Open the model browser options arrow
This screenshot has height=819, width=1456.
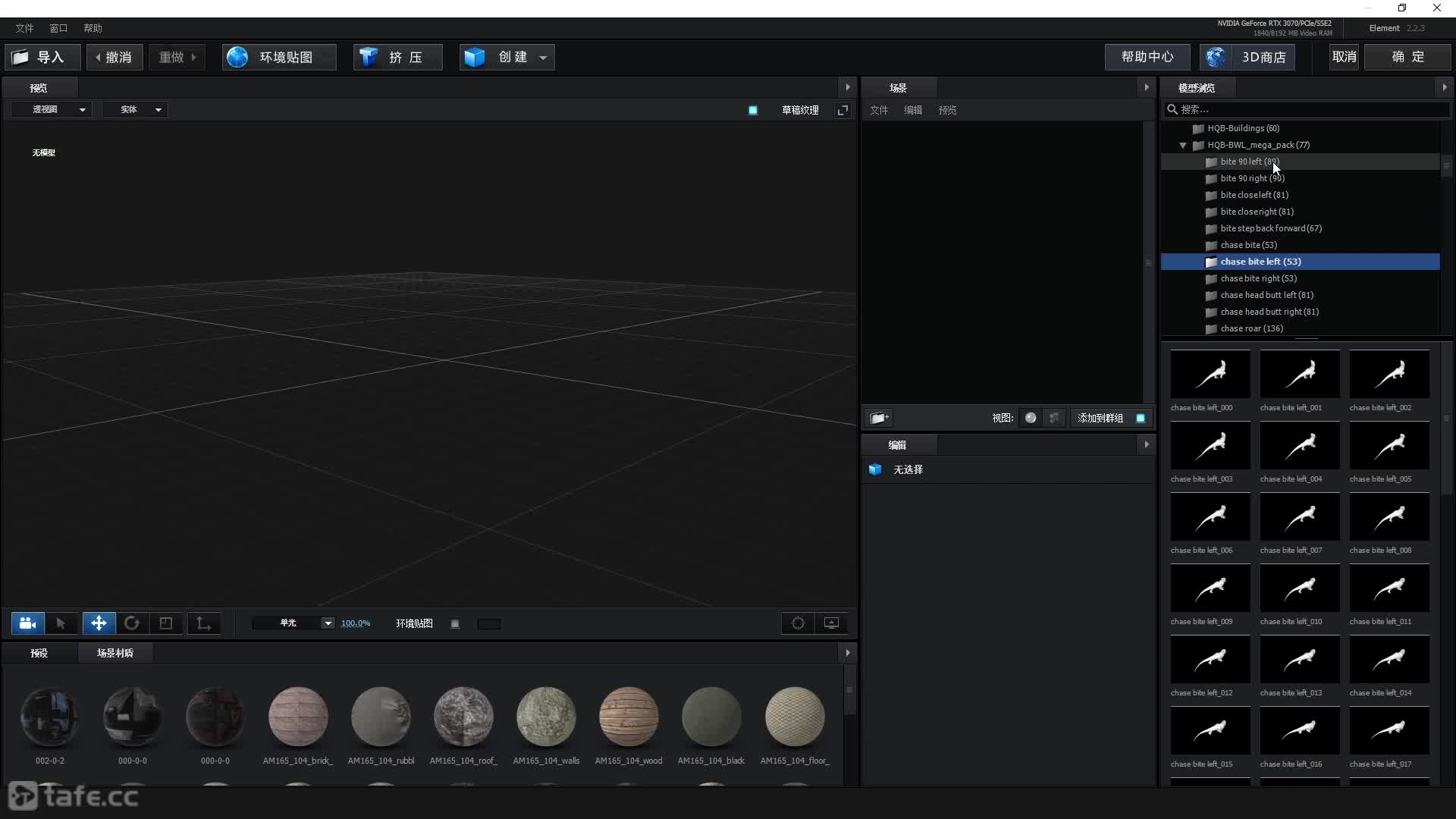pyautogui.click(x=1445, y=87)
